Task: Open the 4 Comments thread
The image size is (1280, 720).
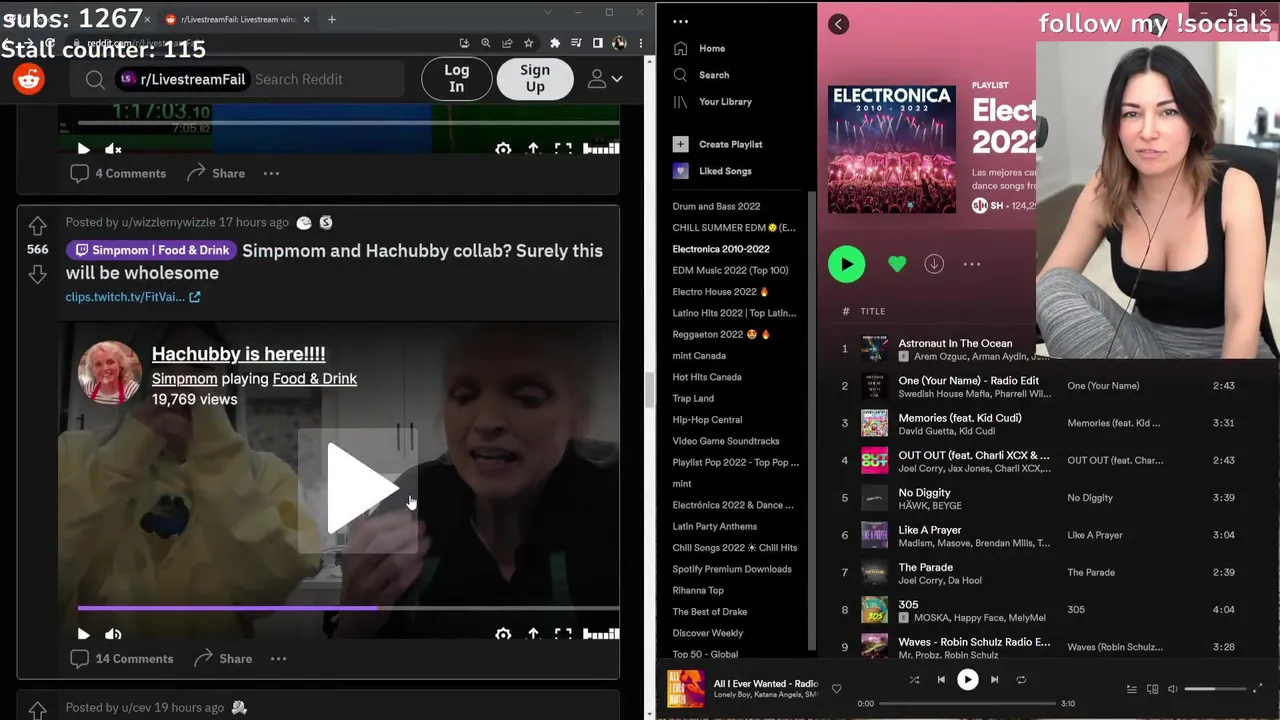Action: [x=118, y=173]
